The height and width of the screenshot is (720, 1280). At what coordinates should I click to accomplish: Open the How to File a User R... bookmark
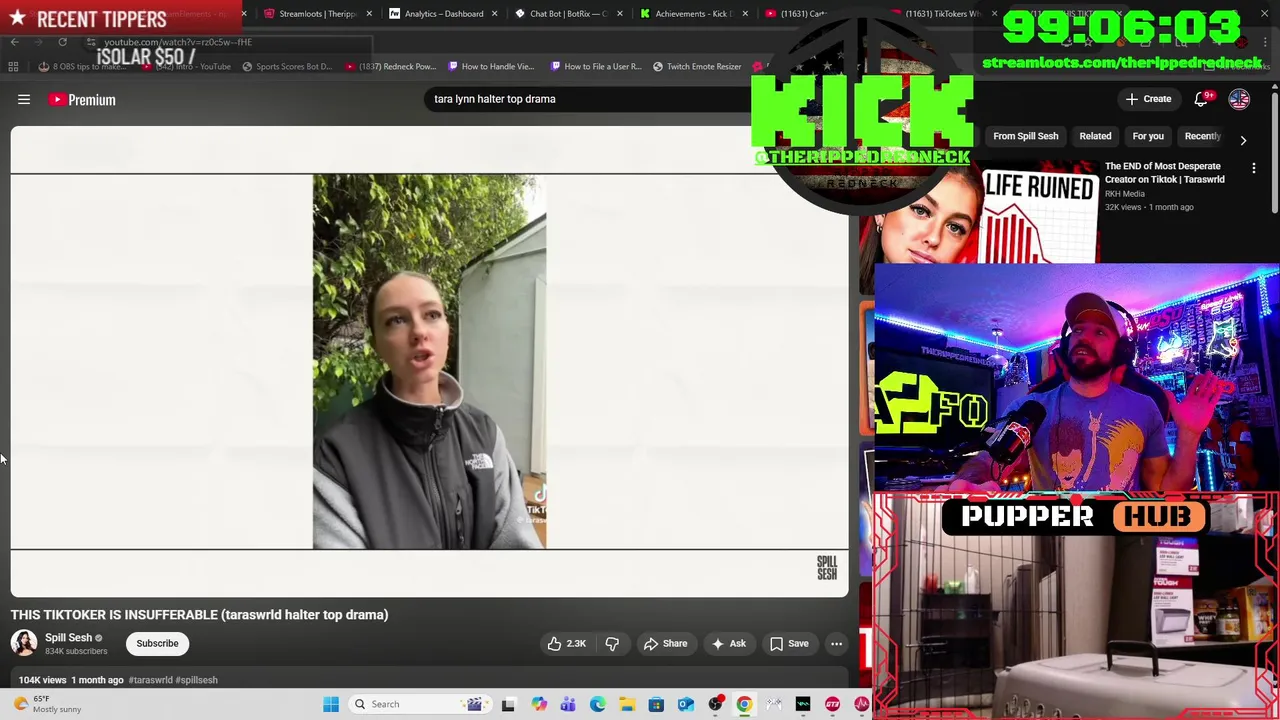coord(595,66)
